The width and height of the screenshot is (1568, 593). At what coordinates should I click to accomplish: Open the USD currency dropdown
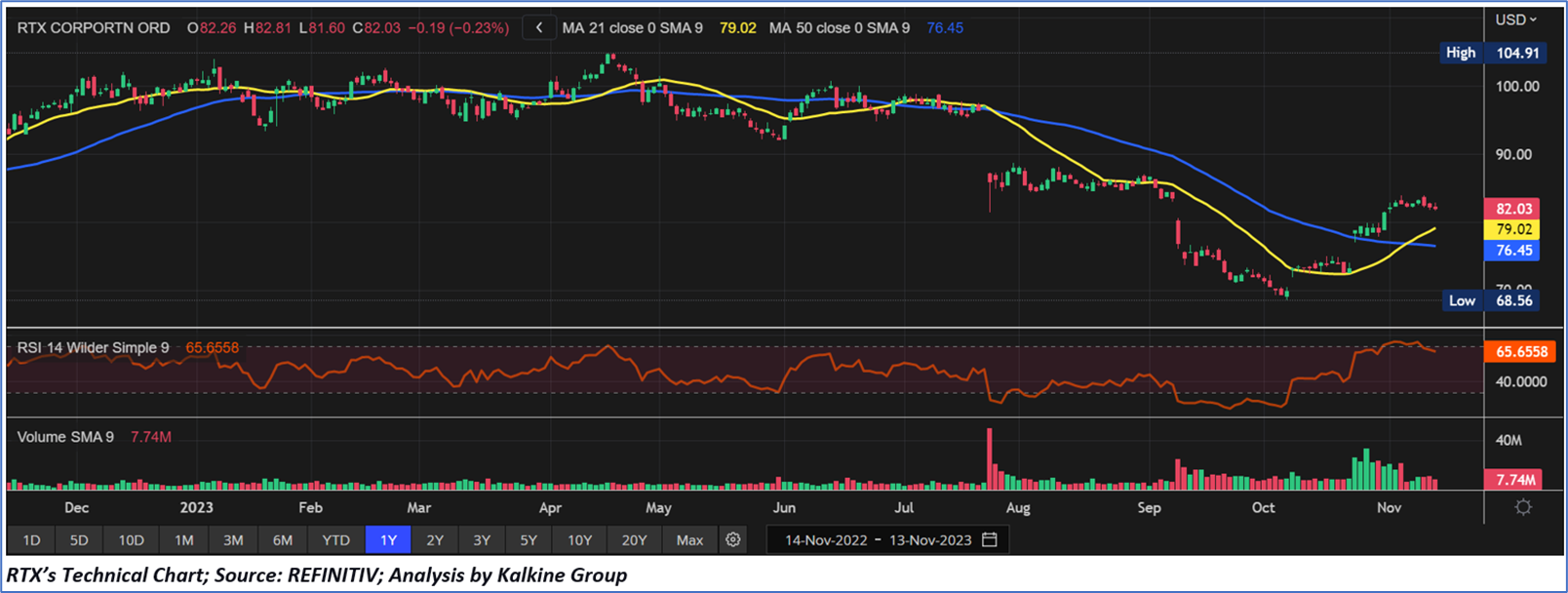click(1515, 20)
